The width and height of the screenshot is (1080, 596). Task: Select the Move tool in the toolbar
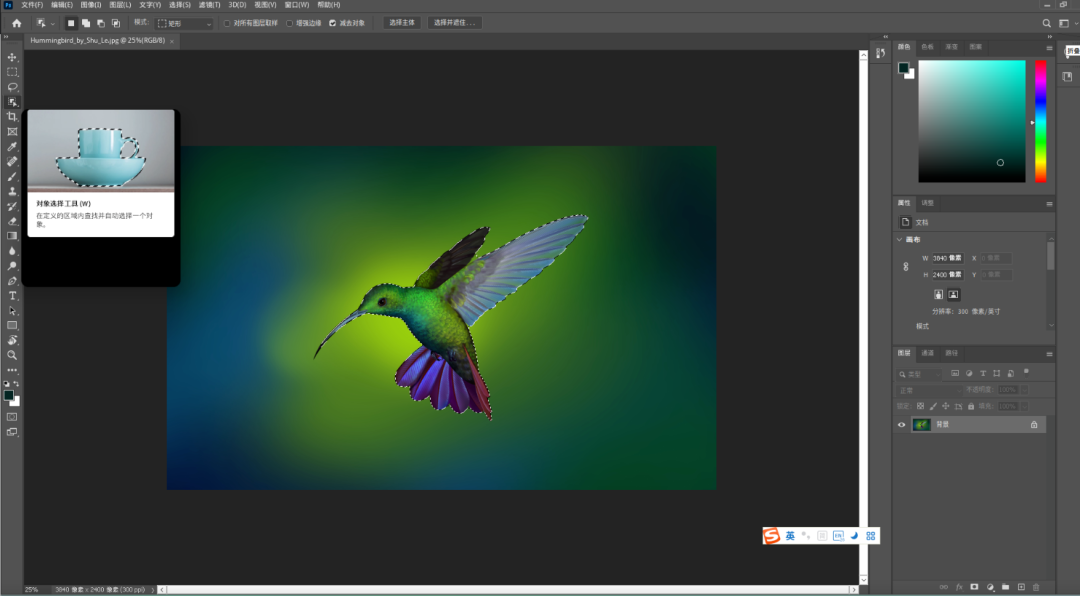(12, 57)
